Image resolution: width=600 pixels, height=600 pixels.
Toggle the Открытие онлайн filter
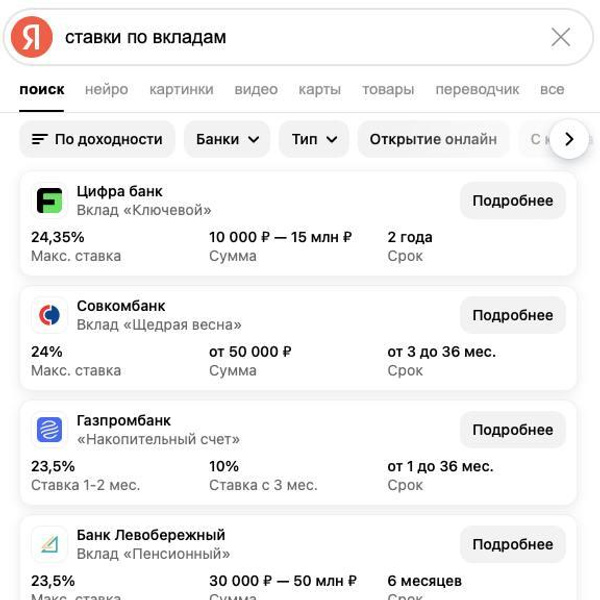pos(433,140)
